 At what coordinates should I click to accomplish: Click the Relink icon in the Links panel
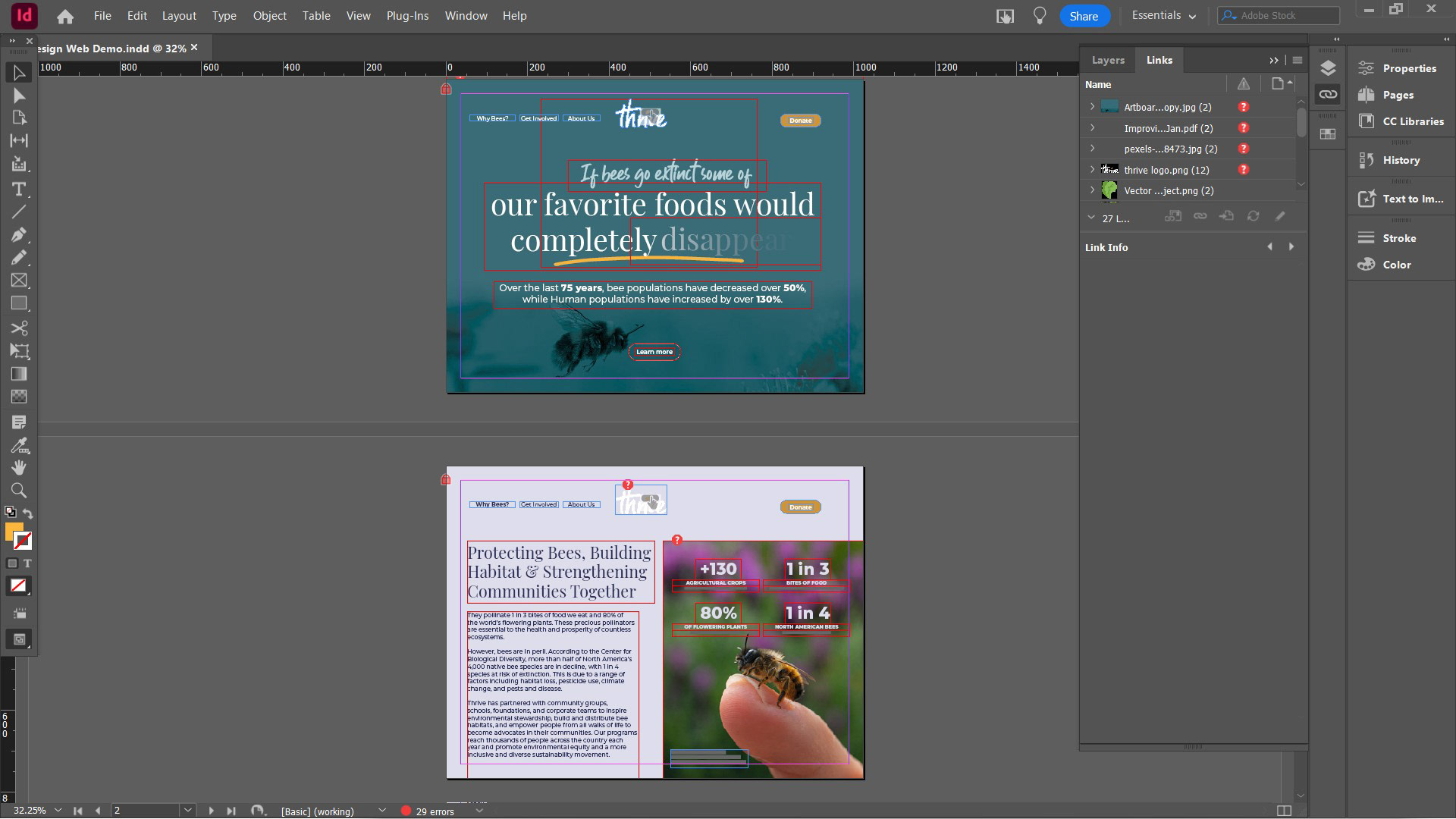pyautogui.click(x=1200, y=217)
